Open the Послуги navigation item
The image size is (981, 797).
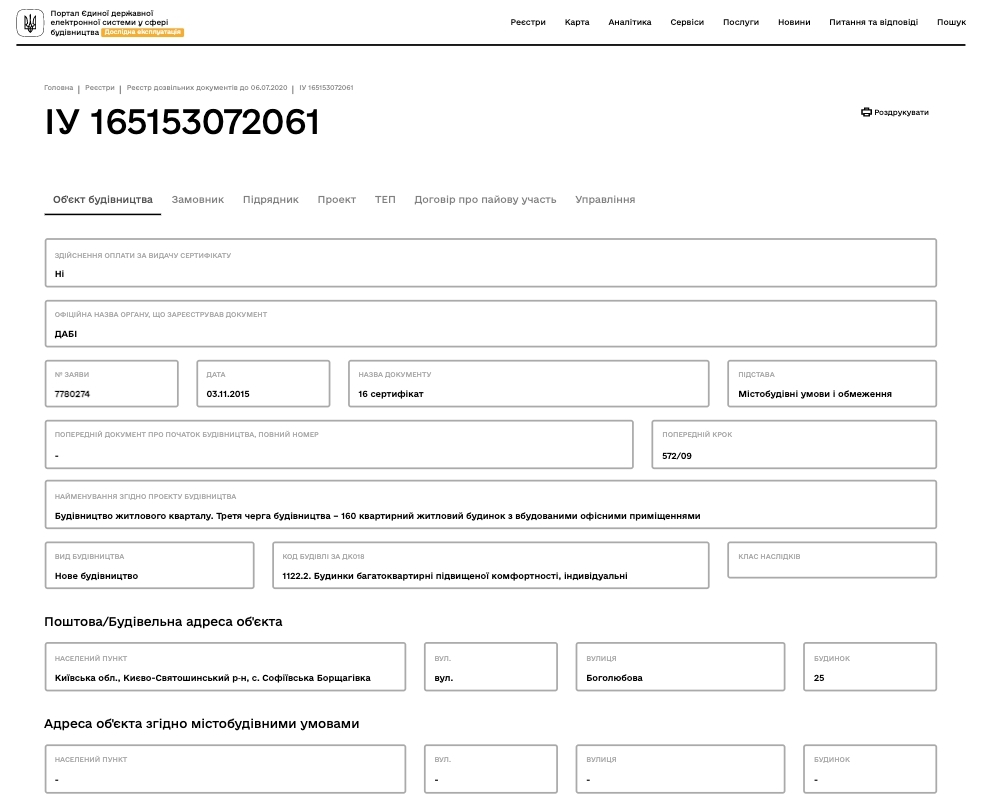(741, 22)
